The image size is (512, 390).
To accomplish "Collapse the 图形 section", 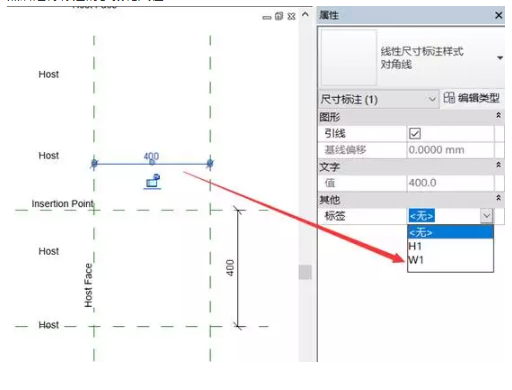I will pyautogui.click(x=498, y=115).
